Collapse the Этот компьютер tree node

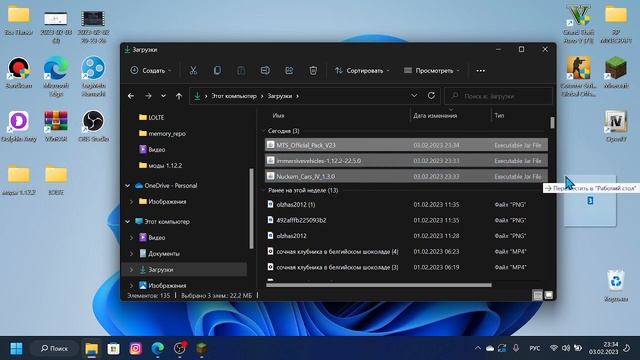pyautogui.click(x=127, y=222)
